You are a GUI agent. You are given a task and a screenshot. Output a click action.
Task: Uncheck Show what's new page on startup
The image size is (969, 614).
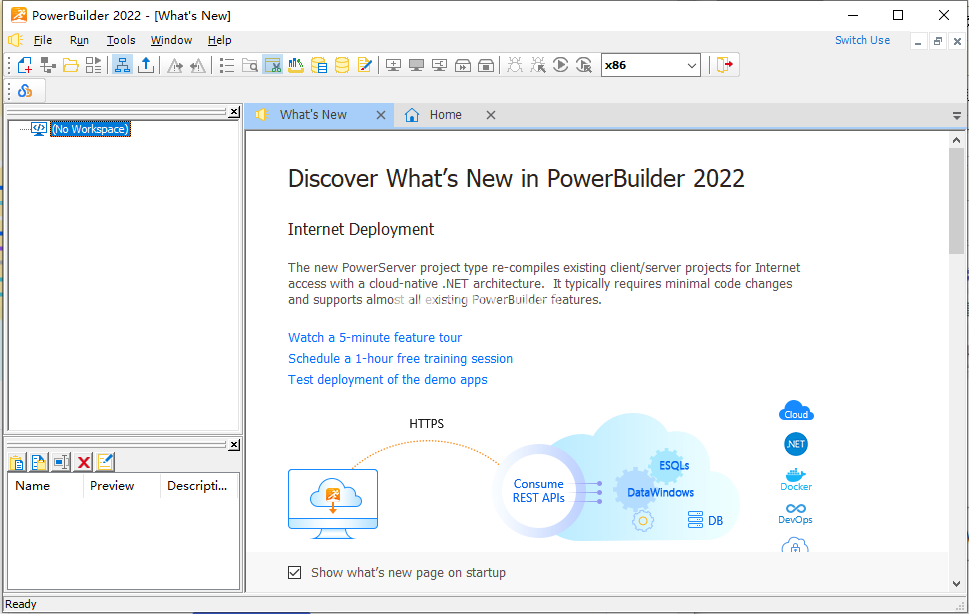click(x=295, y=573)
